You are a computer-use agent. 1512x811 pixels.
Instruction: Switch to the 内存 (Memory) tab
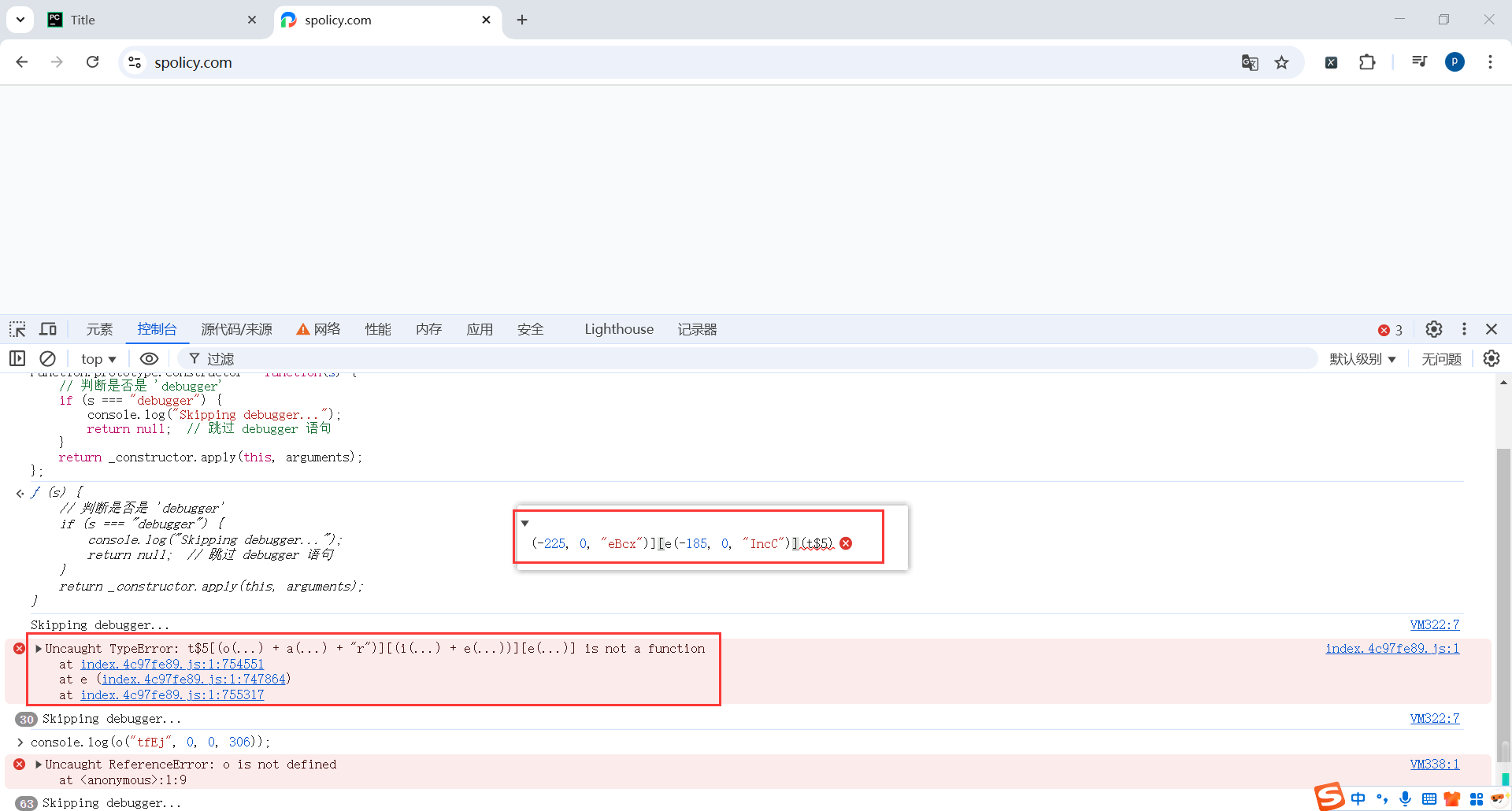point(429,329)
